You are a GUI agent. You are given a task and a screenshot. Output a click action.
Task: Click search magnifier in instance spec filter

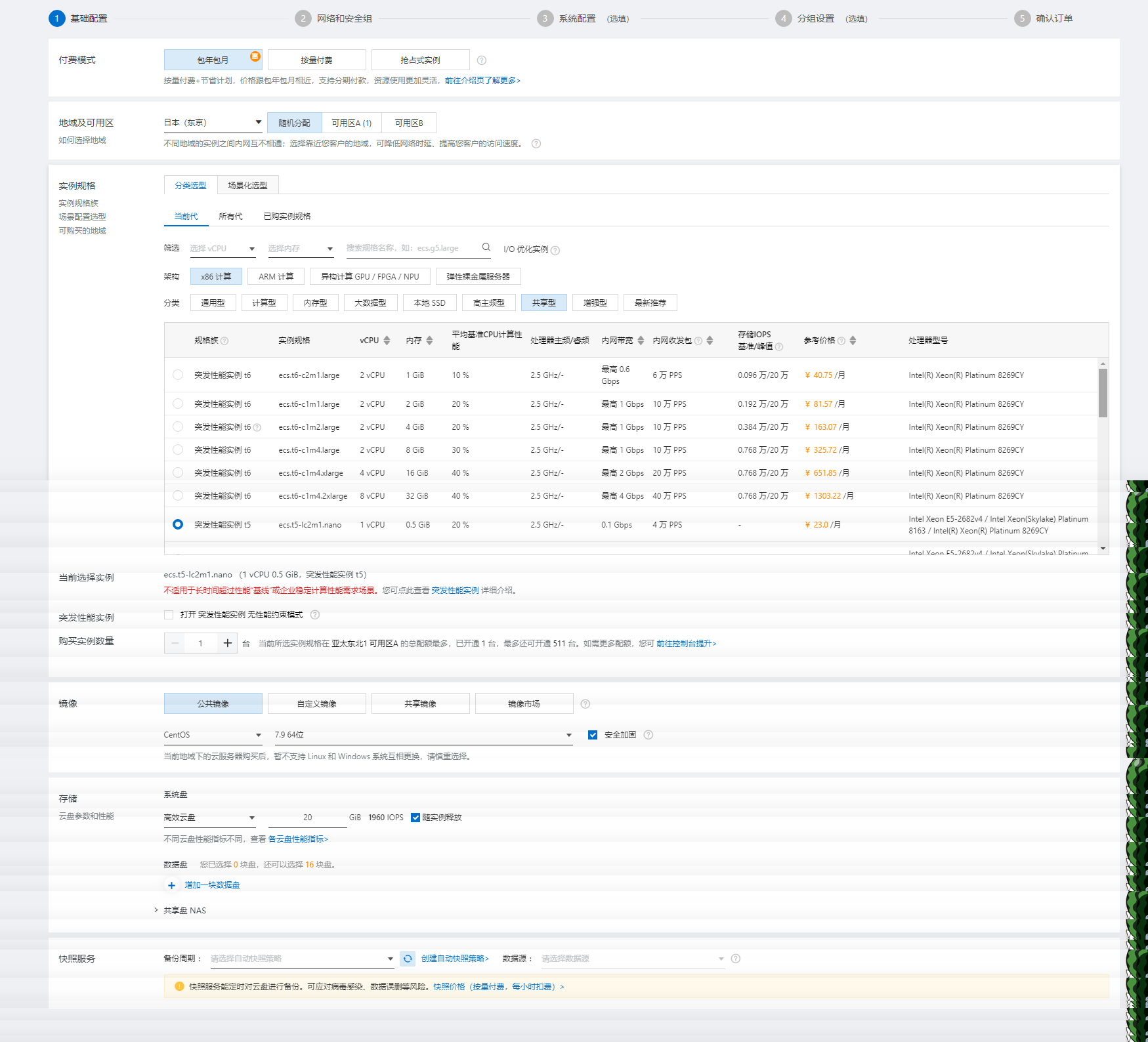pos(486,247)
